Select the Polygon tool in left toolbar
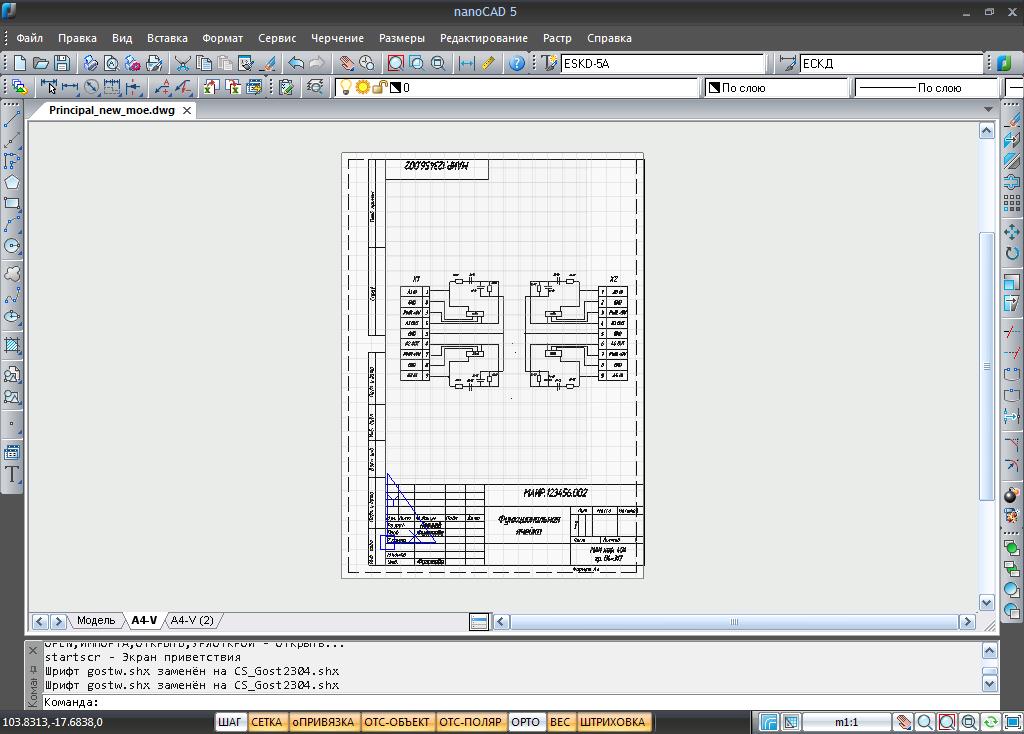1024x734 pixels. point(12,182)
